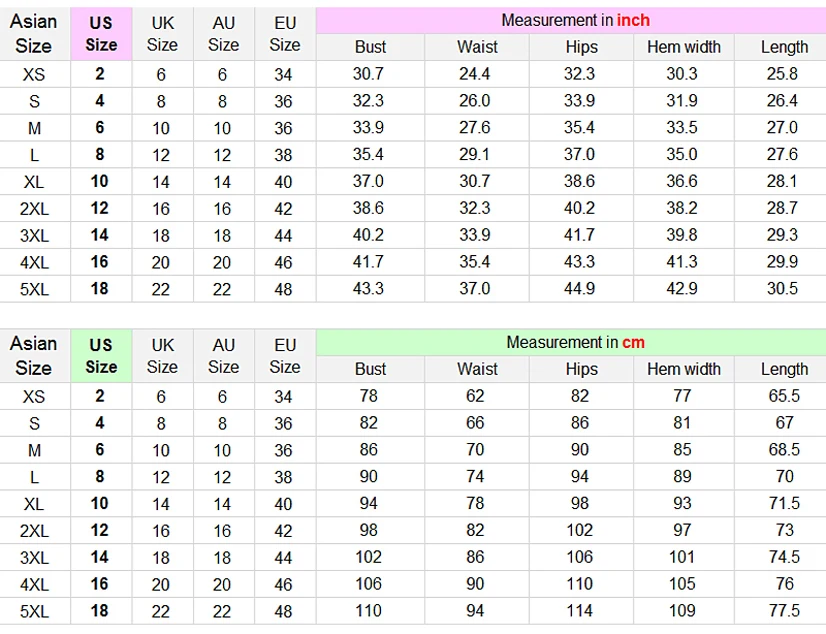The image size is (826, 634).
Task: Click bust value 30.7 in inch table
Action: tap(368, 74)
